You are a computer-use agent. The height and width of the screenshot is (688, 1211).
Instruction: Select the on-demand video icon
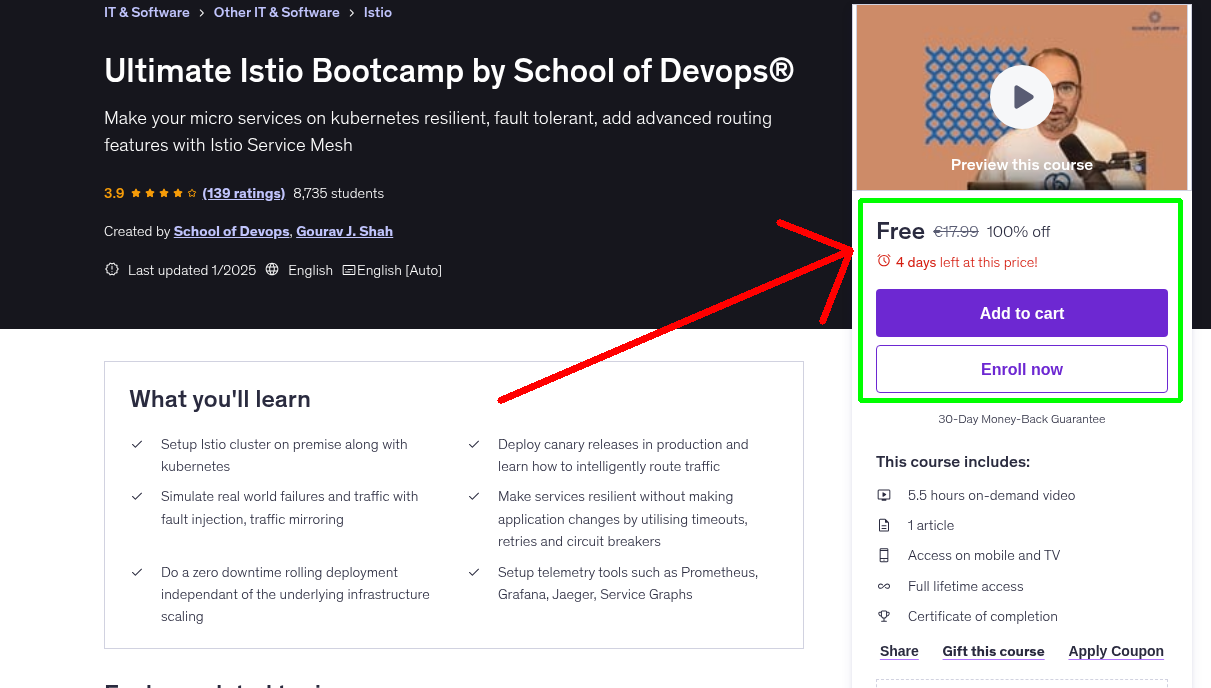pyautogui.click(x=884, y=494)
